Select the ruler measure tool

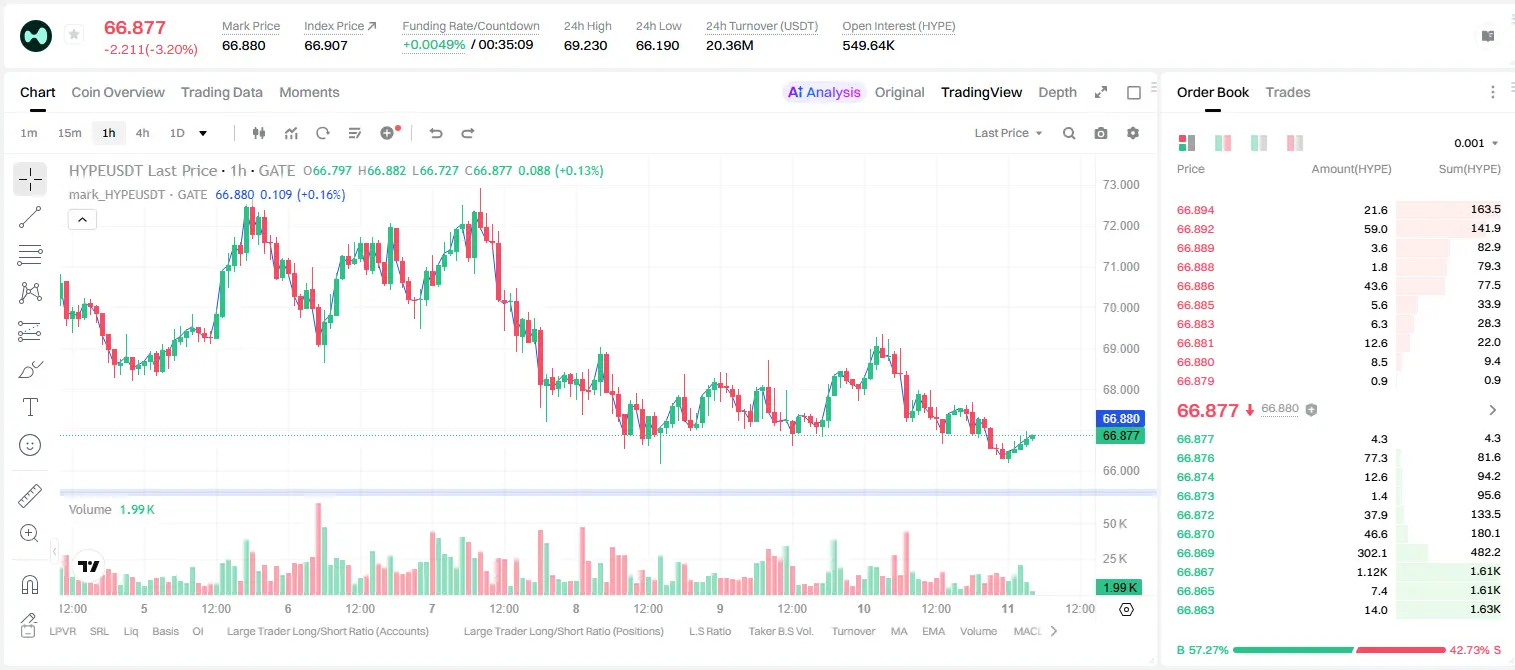tap(30, 495)
